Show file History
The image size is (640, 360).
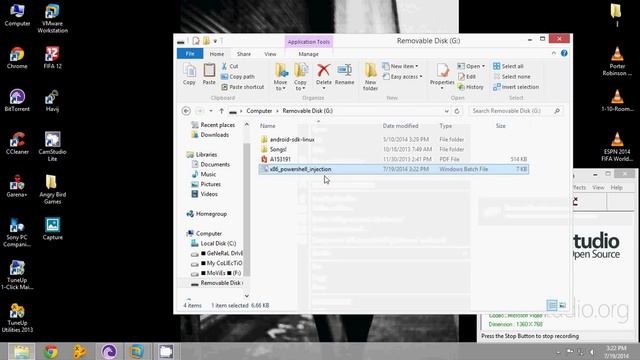click(x=470, y=87)
